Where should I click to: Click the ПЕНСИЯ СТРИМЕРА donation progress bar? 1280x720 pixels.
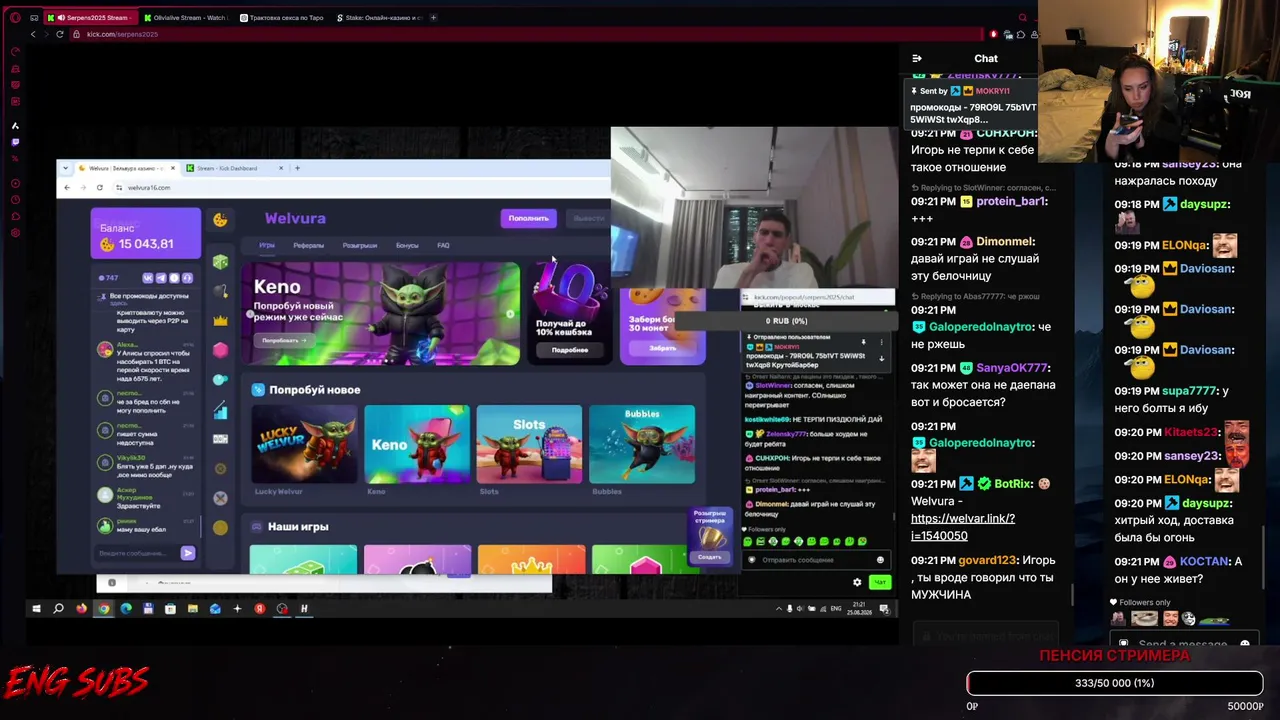point(1114,683)
